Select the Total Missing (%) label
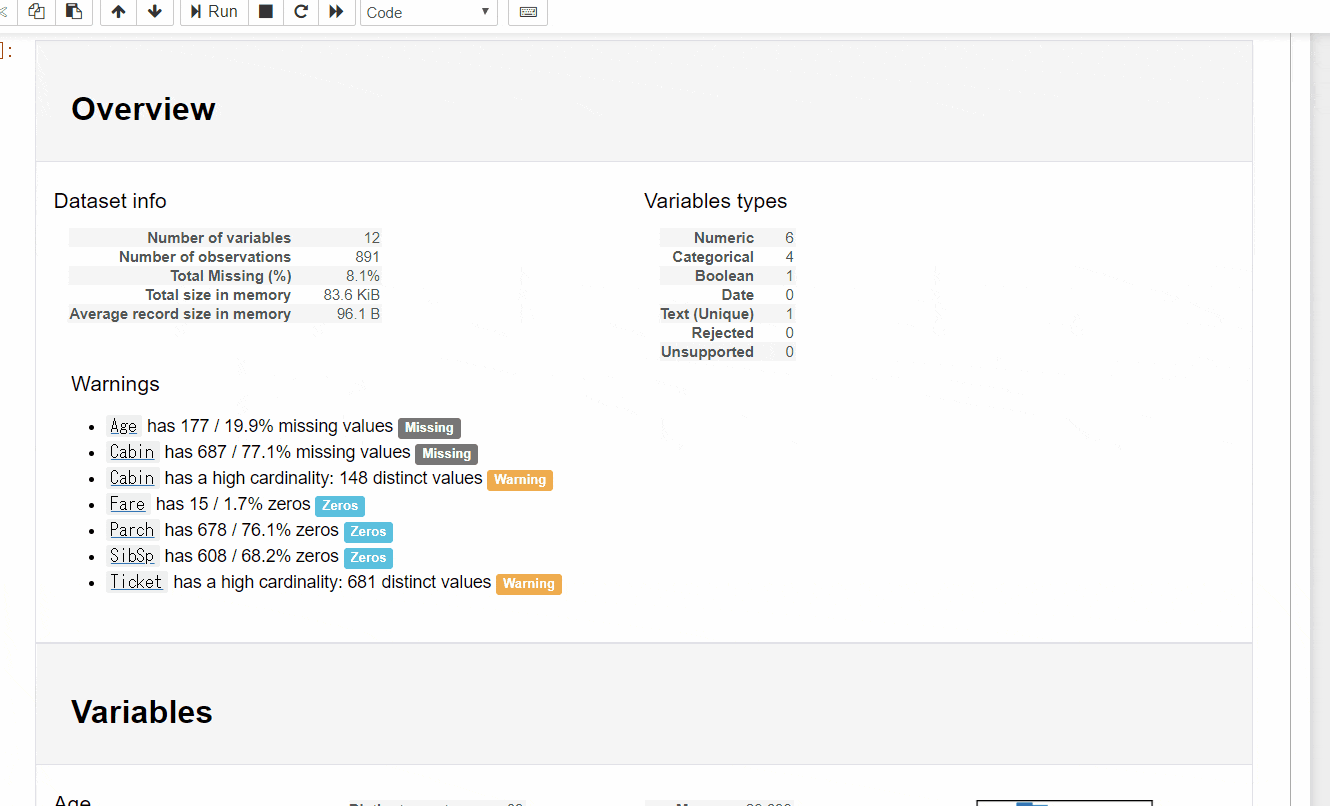The image size is (1330, 806). [231, 276]
